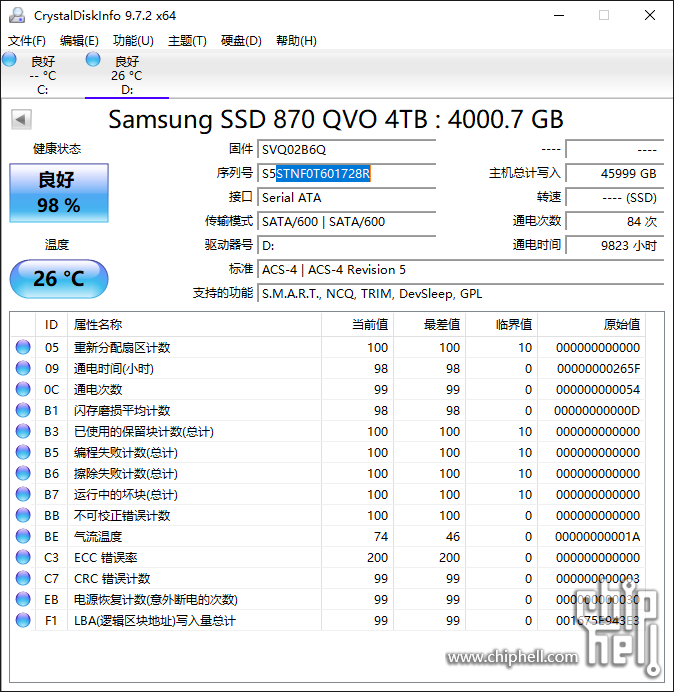This screenshot has height=692, width=674.
Task: Select the D: drive tab at 26 °C
Action: point(127,75)
